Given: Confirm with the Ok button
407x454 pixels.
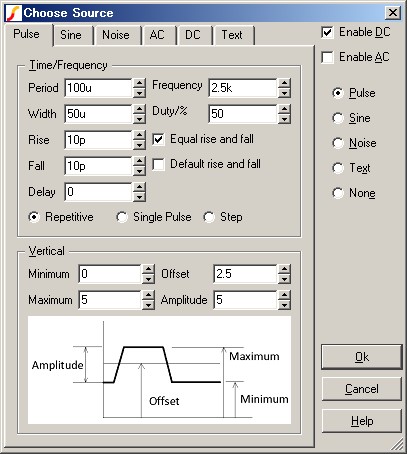Looking at the screenshot, I should tap(362, 357).
